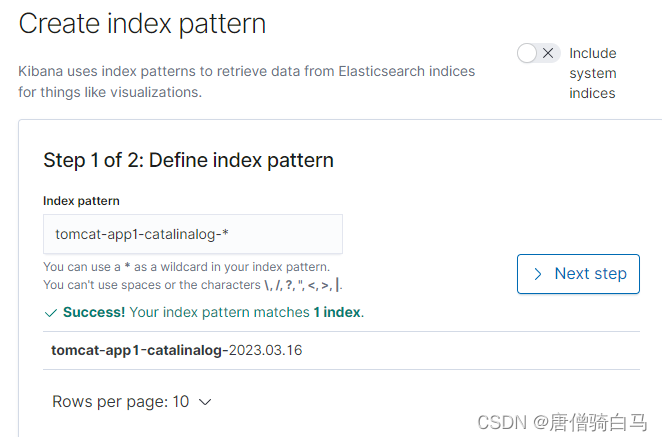Click the wildcard usage help text
This screenshot has height=441, width=662.
coord(186,267)
